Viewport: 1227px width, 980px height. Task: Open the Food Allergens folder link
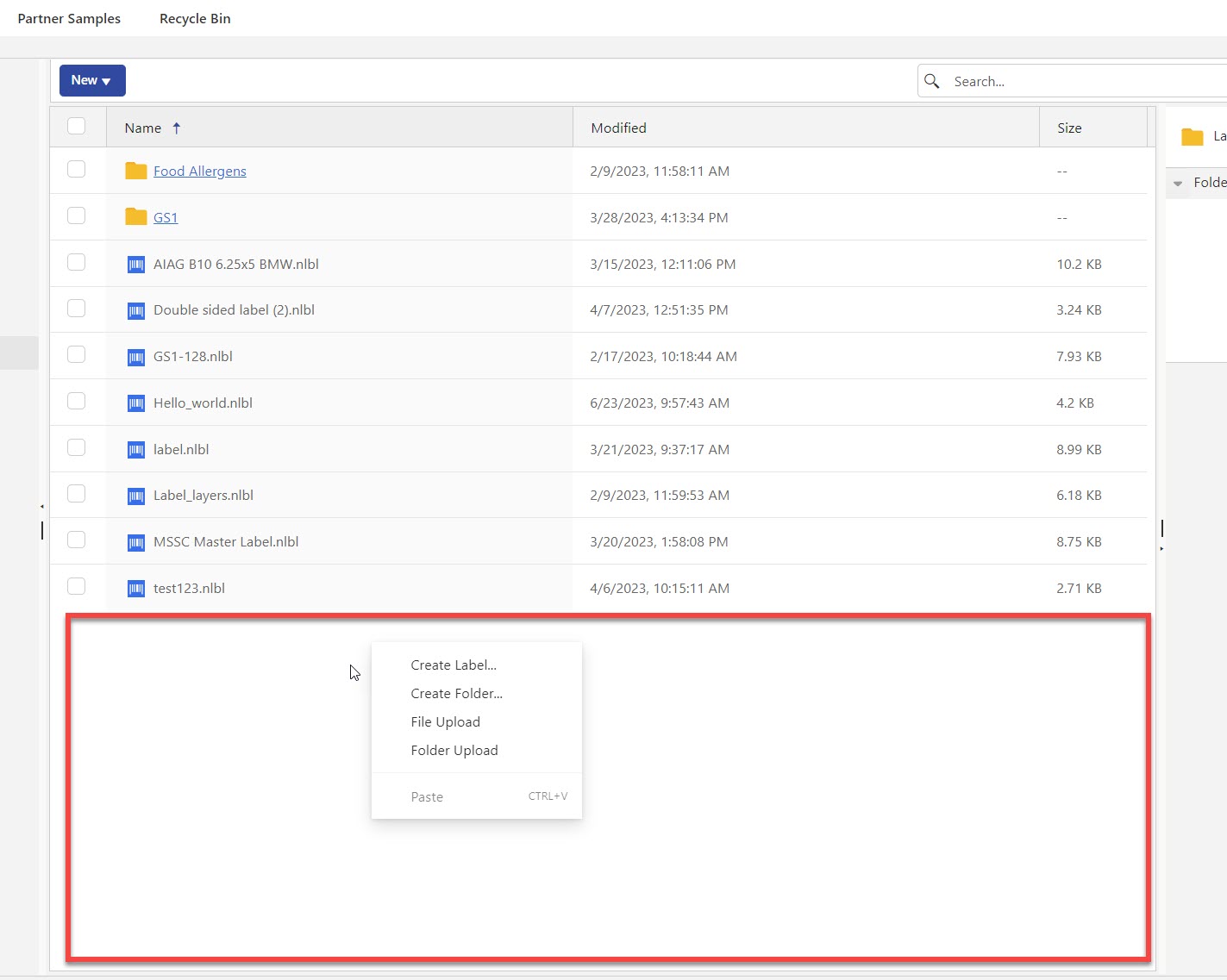click(199, 171)
